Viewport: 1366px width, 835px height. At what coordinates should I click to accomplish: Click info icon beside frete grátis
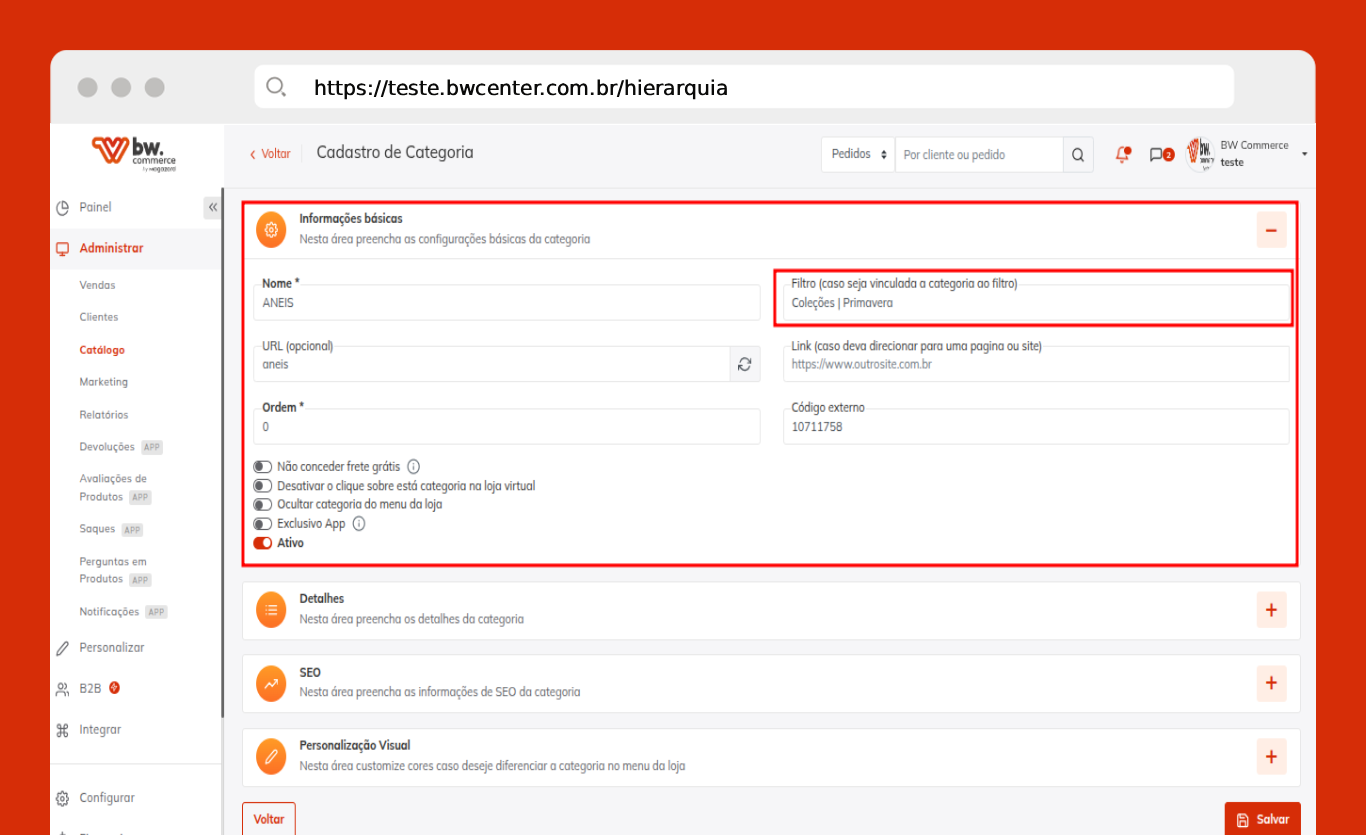(x=413, y=466)
